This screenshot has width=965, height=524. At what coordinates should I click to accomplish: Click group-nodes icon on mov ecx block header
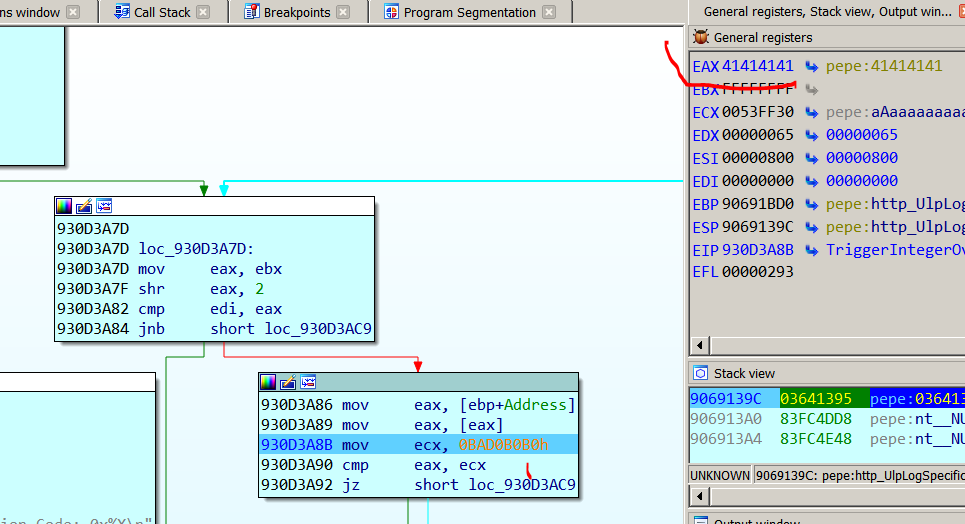tap(308, 382)
